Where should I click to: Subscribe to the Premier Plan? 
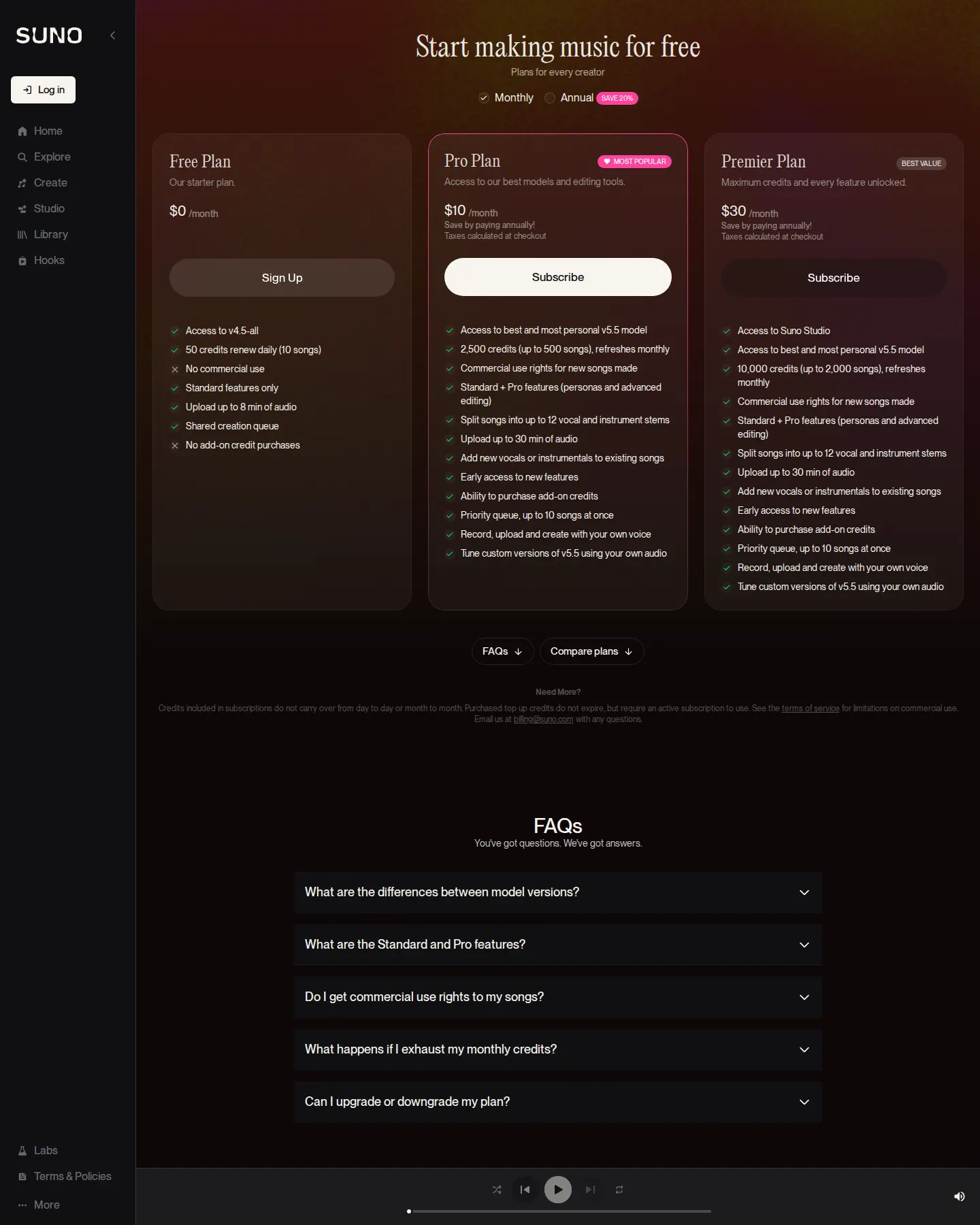pyautogui.click(x=834, y=278)
